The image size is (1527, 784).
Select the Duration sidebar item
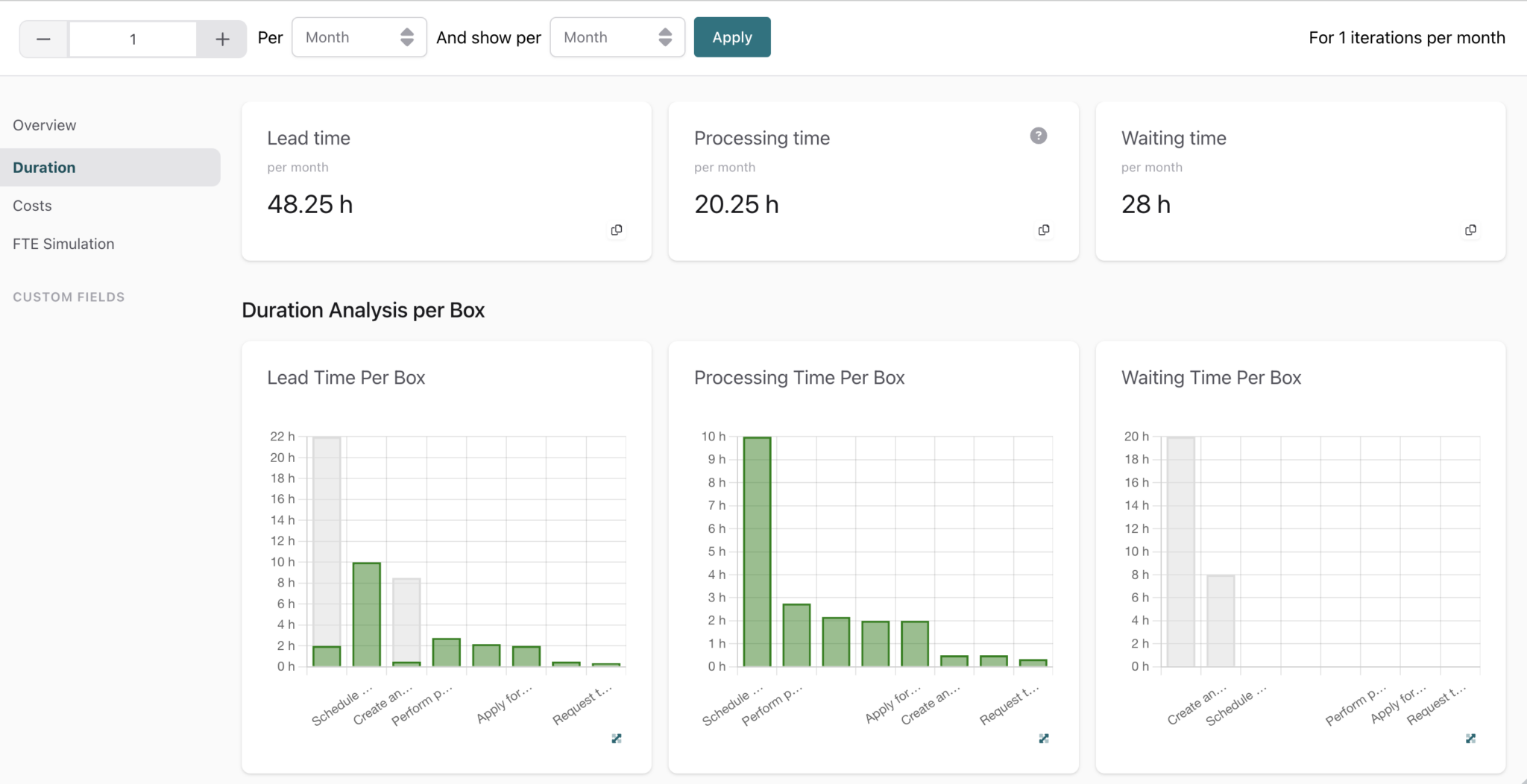coord(45,168)
